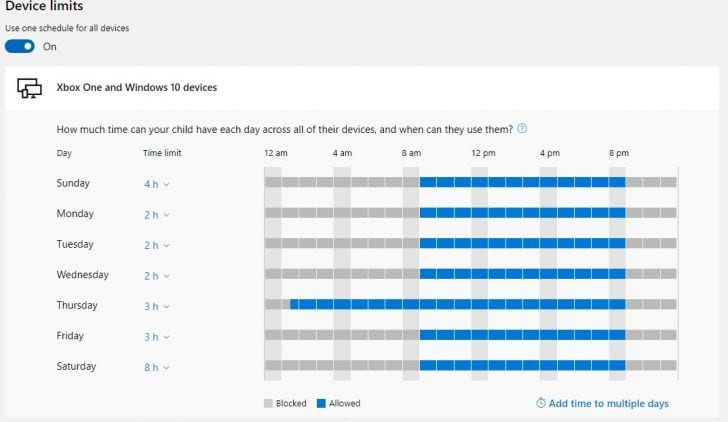
Task: Click the 8 pm time header
Action: point(619,153)
